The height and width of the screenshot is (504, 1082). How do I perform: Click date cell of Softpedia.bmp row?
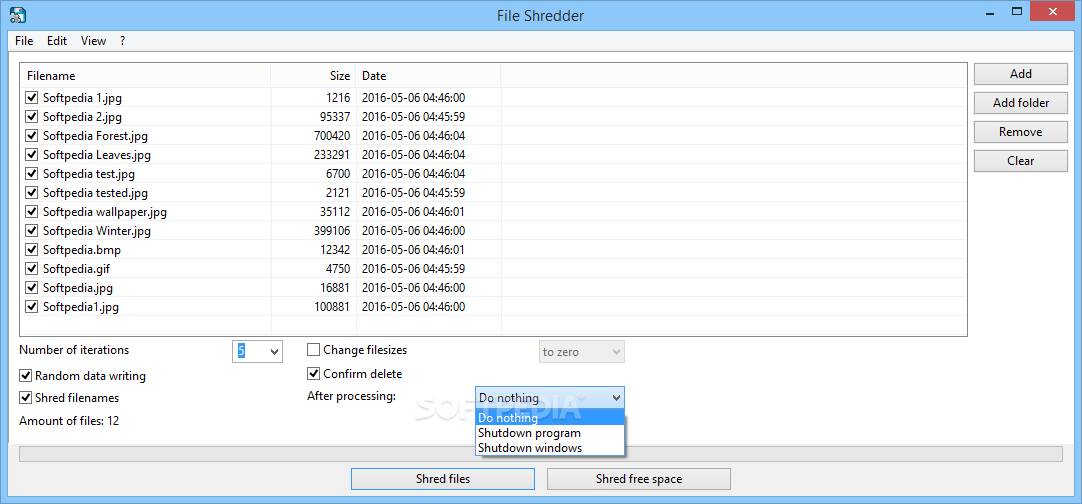(413, 249)
